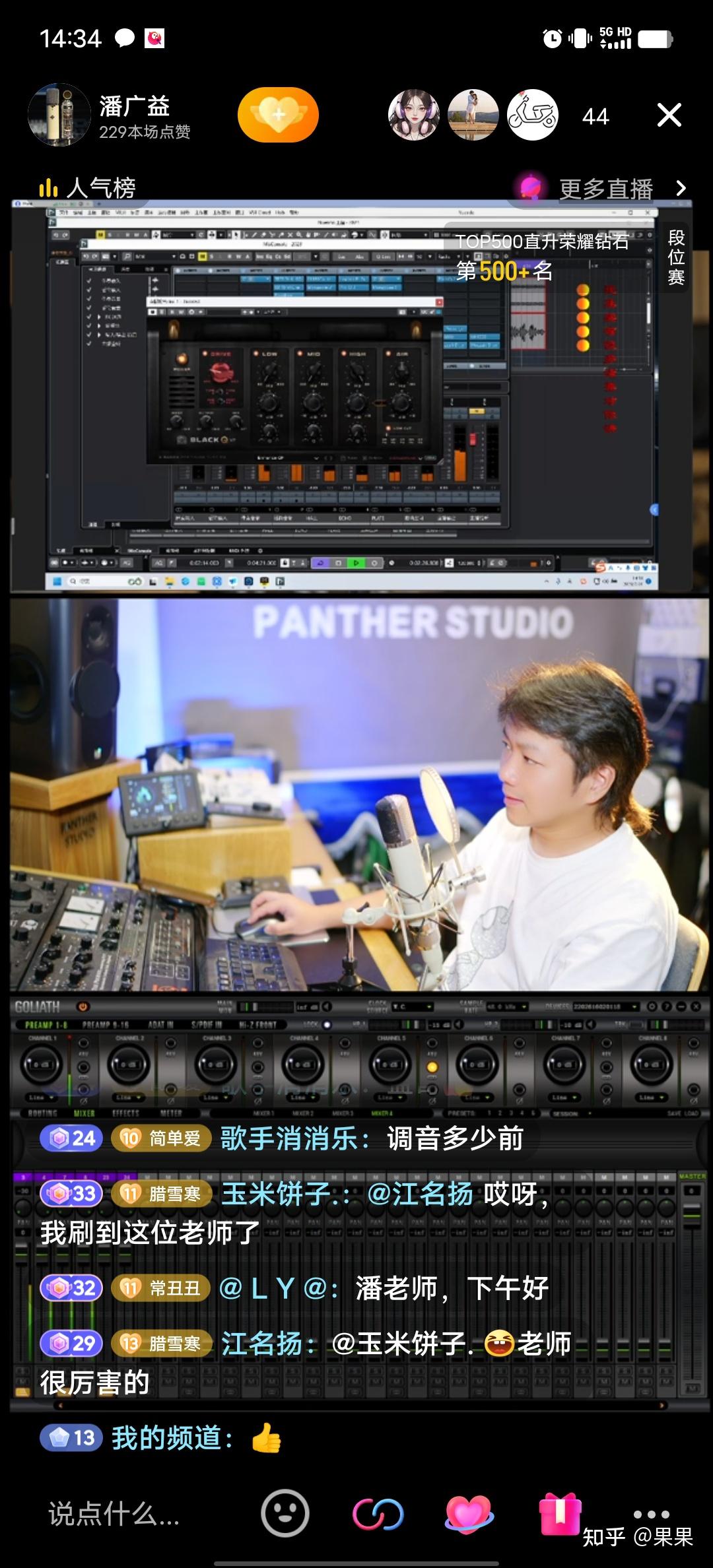713x1568 pixels.
Task: Tap the username 歌手消消乐 in chat
Action: point(290,1138)
